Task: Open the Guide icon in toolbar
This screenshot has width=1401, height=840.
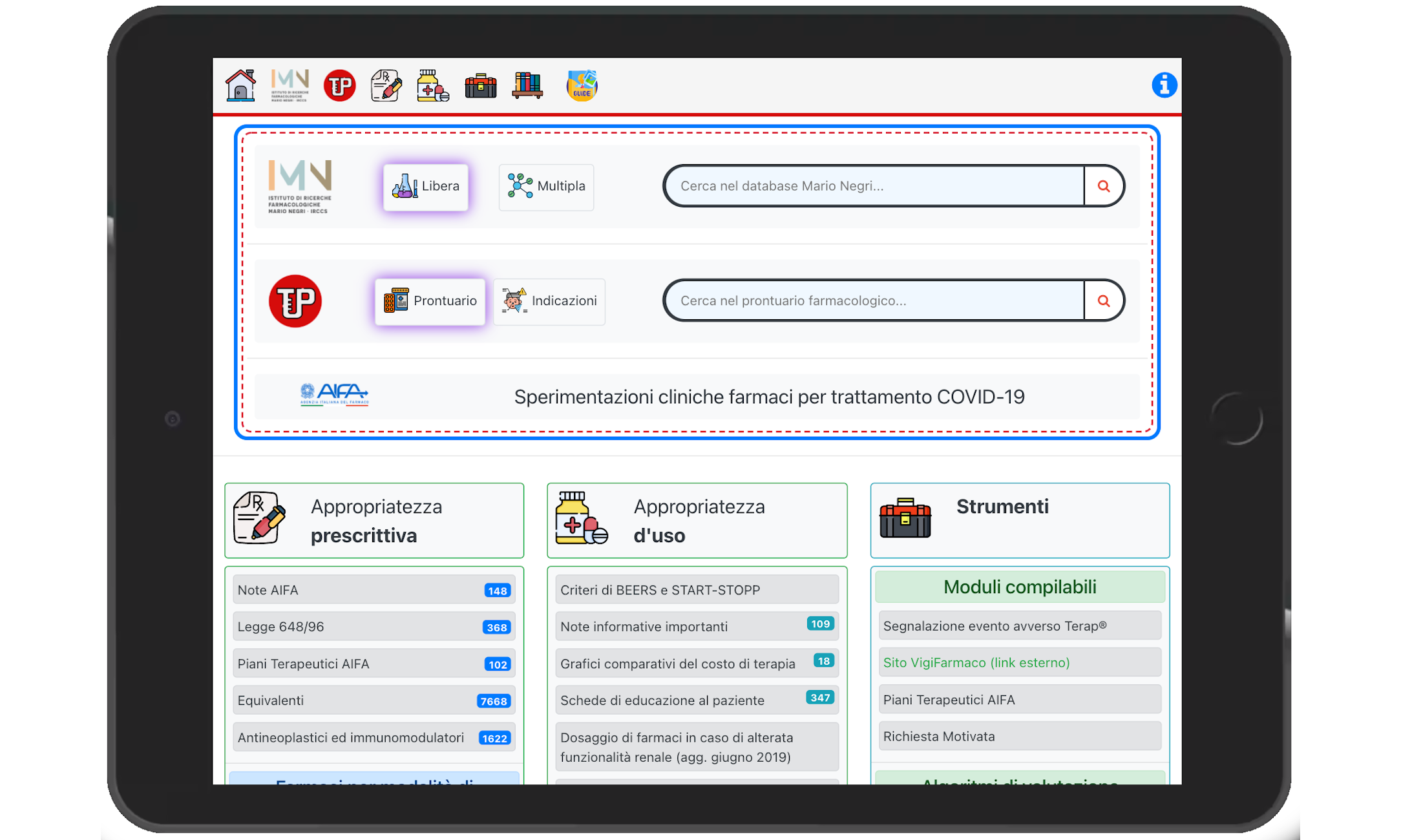Action: point(582,85)
